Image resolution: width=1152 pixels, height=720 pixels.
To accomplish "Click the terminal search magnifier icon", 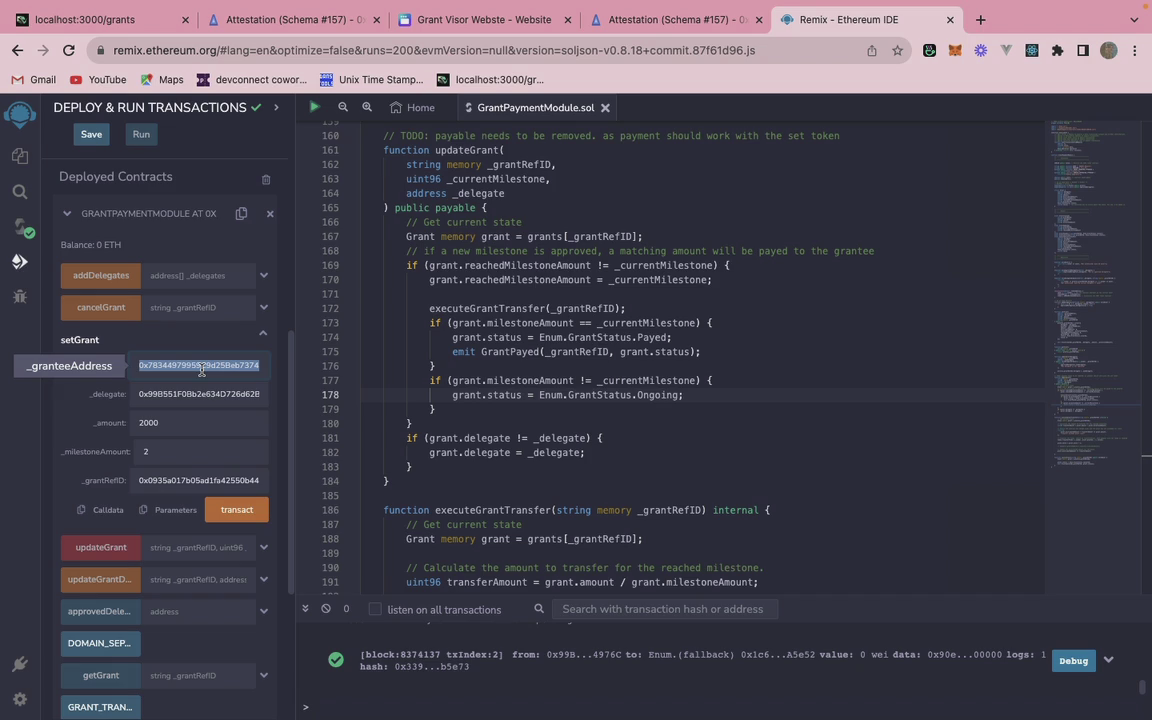I will pyautogui.click(x=539, y=609).
